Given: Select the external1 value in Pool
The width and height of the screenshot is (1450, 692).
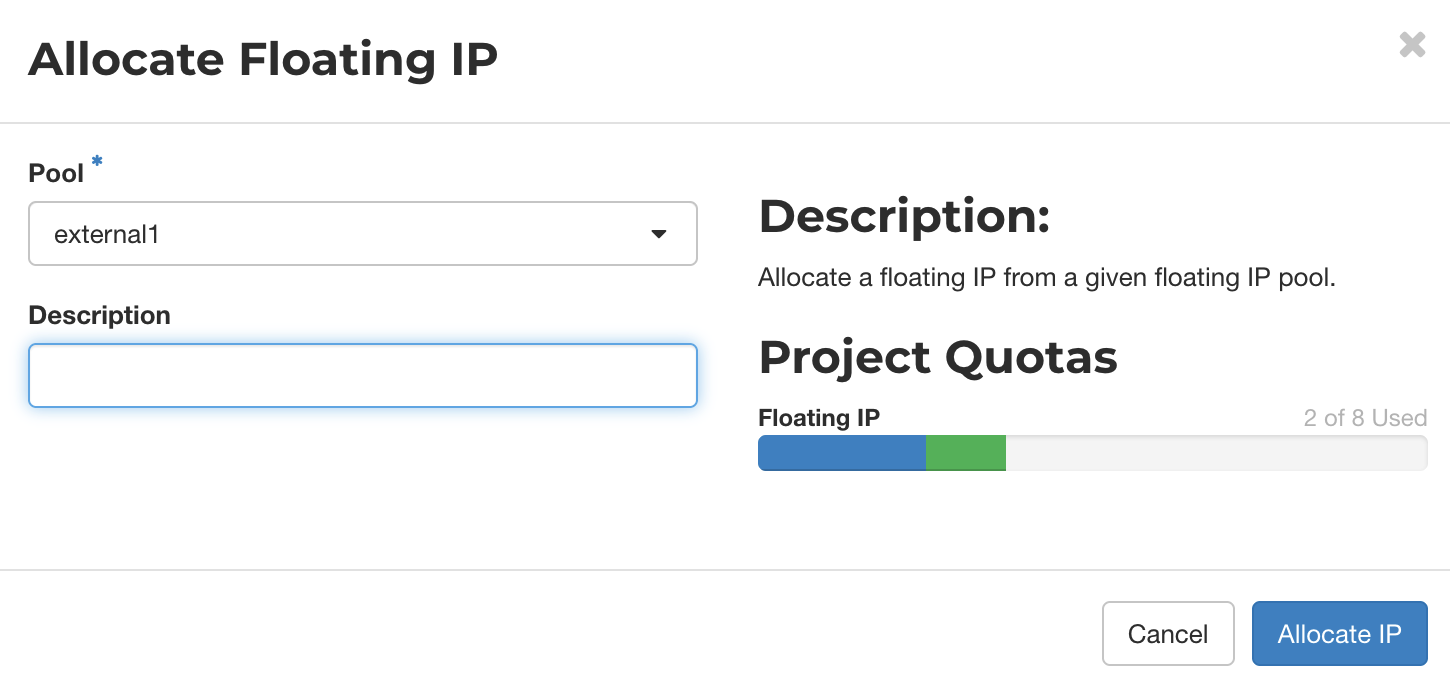Looking at the screenshot, I should (107, 234).
